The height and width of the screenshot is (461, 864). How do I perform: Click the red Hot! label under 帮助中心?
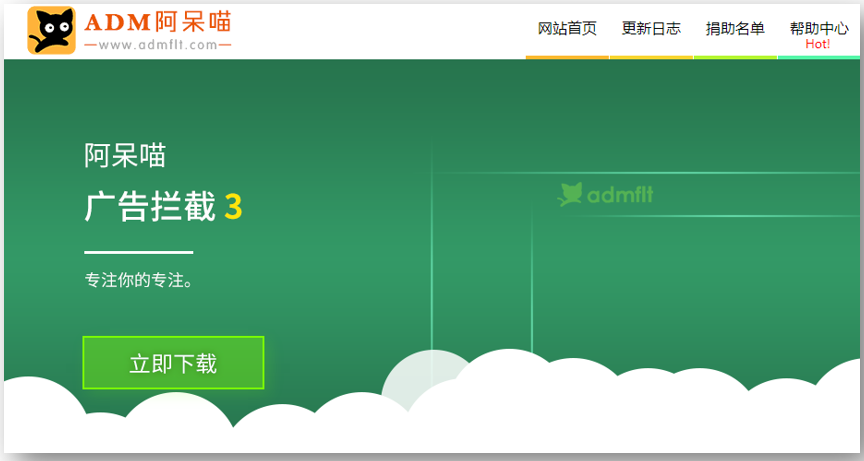[818, 44]
